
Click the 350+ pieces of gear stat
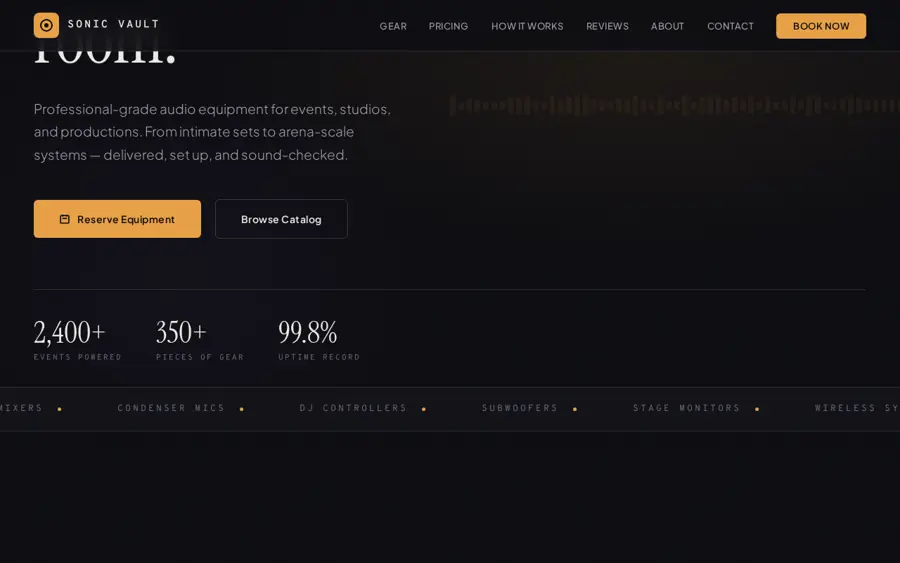pyautogui.click(x=200, y=340)
